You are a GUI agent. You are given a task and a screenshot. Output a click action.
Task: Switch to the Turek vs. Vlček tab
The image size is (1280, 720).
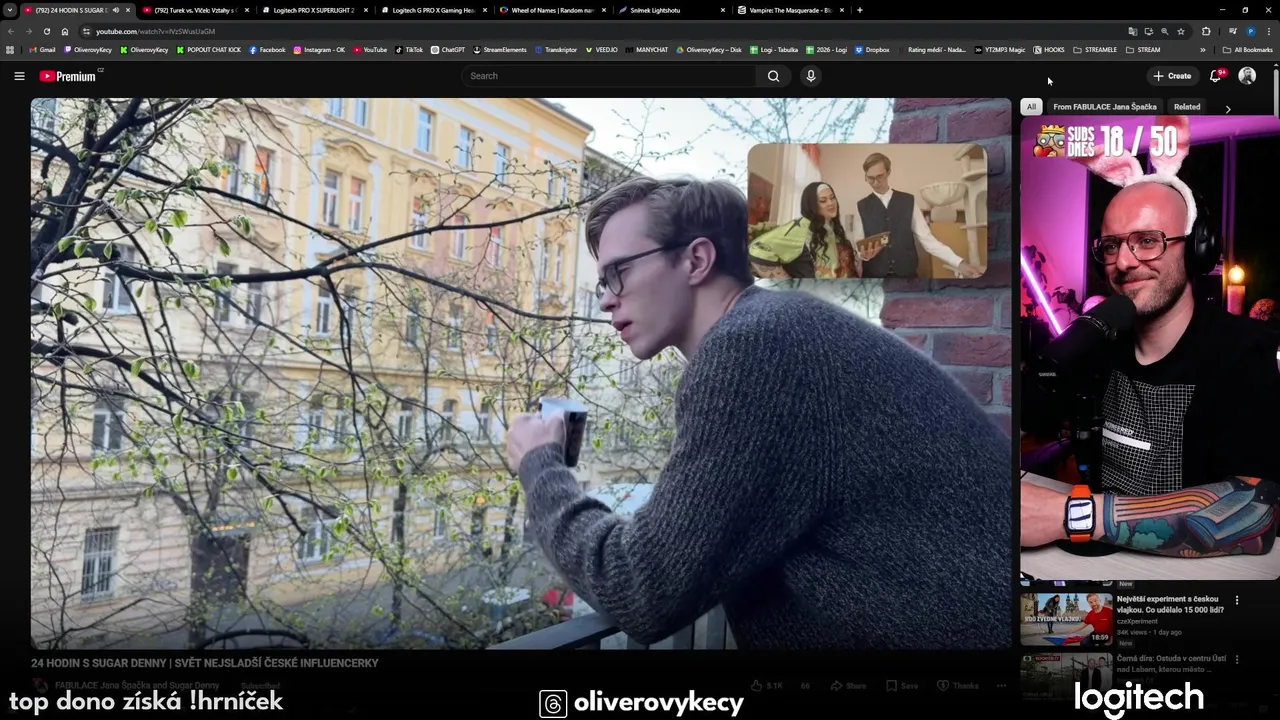coord(194,10)
